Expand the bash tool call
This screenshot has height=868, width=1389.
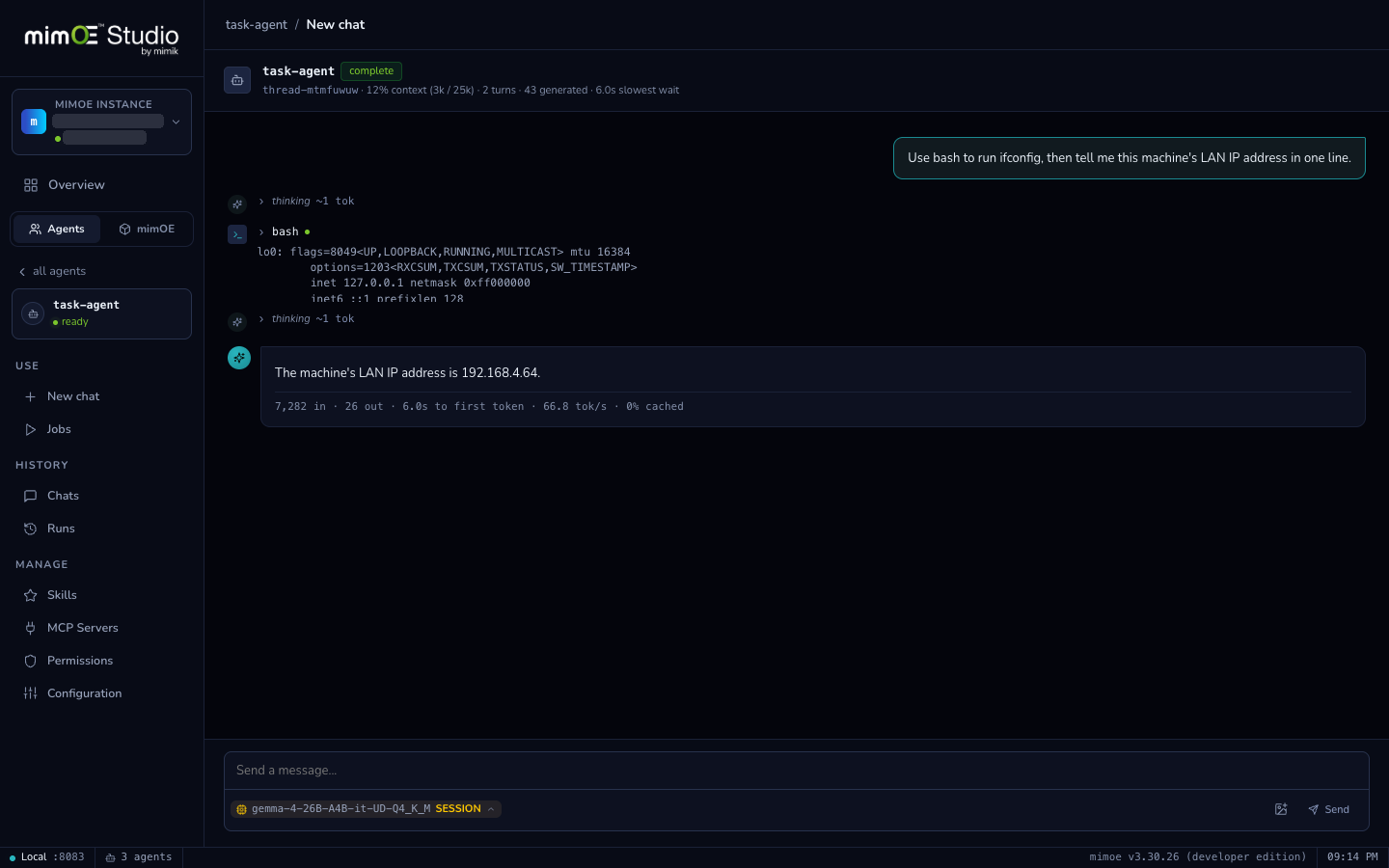[x=285, y=232]
